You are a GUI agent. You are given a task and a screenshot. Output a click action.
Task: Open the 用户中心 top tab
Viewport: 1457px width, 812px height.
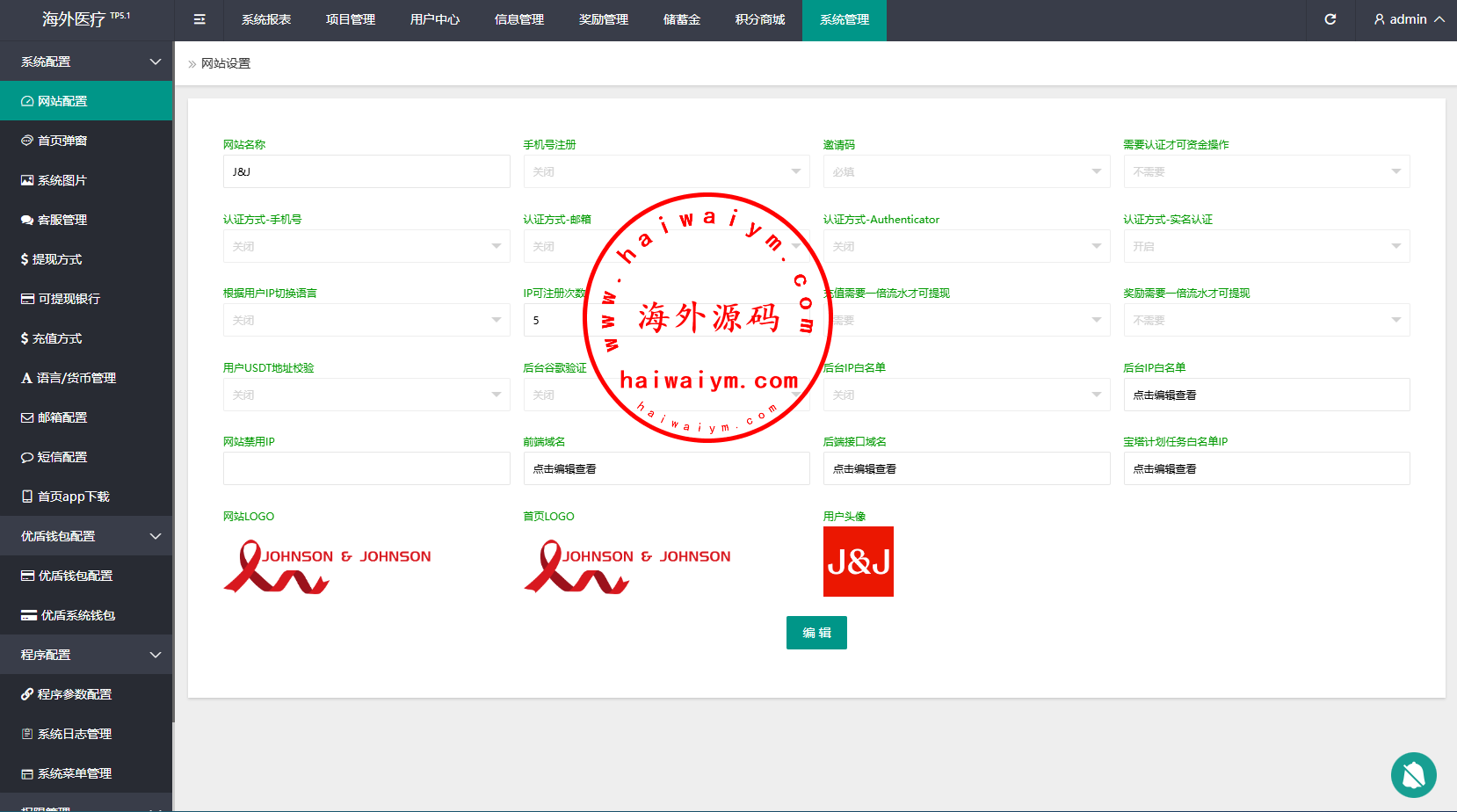click(x=435, y=19)
